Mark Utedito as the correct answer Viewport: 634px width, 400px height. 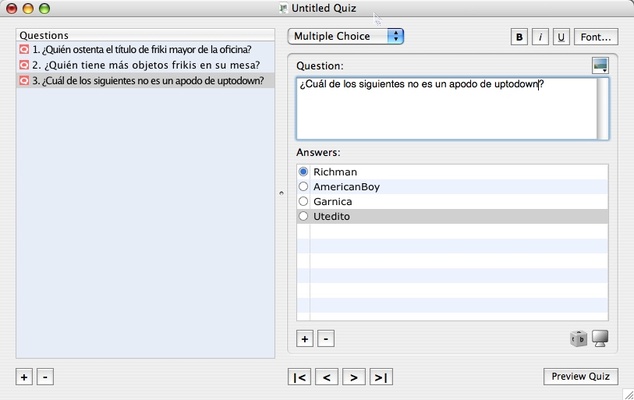click(303, 216)
